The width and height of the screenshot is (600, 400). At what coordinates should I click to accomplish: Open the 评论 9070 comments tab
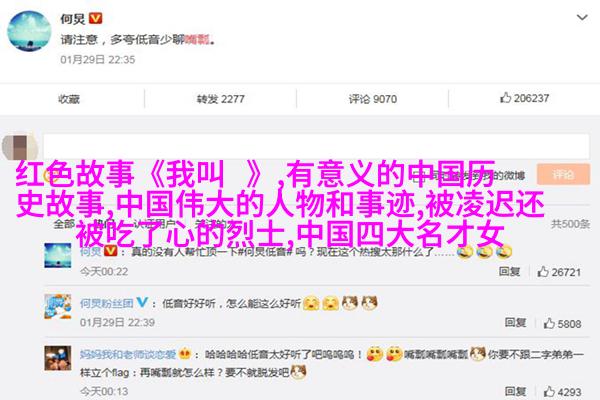point(372,99)
